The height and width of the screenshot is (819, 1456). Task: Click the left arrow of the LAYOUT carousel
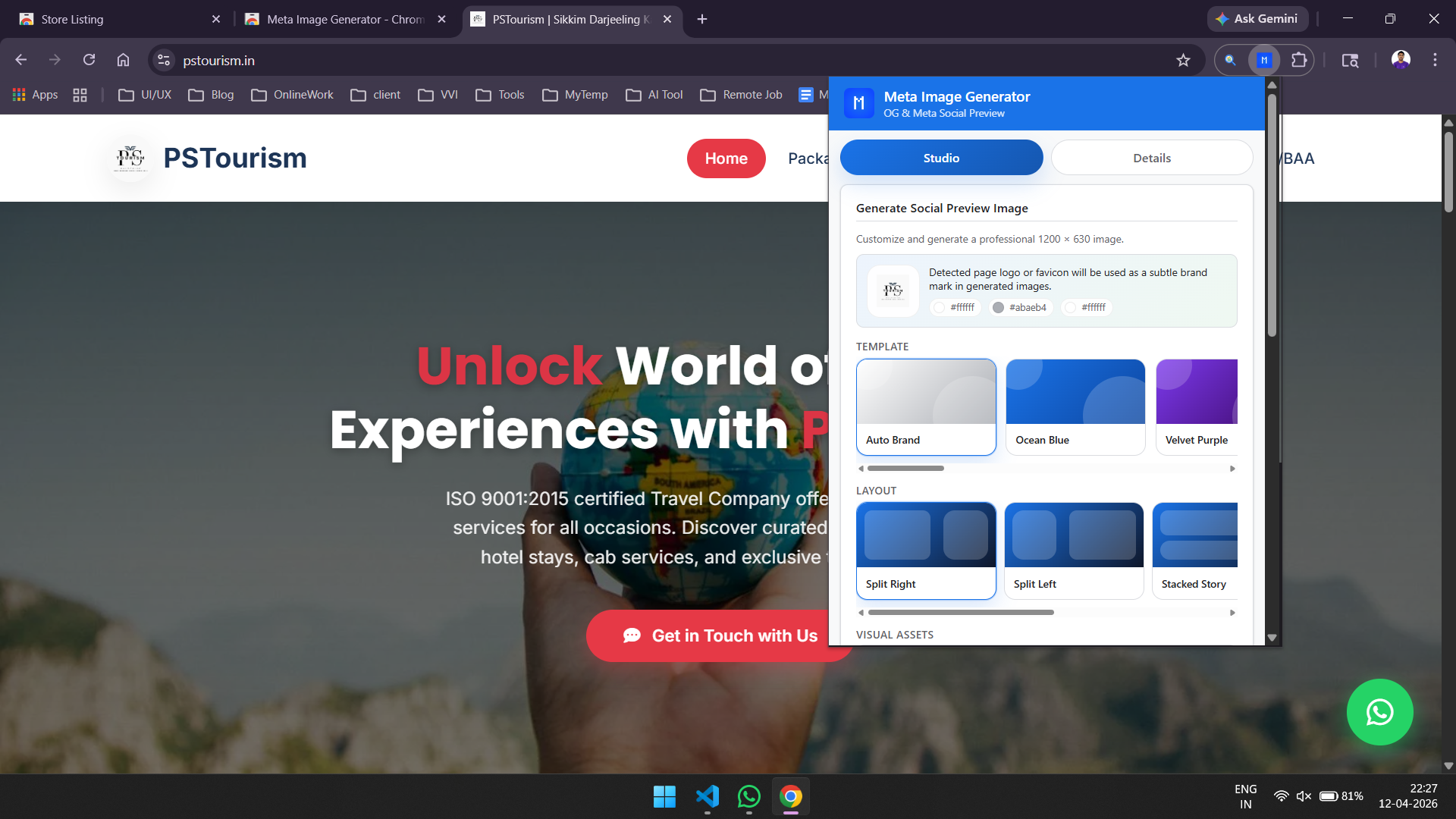tap(860, 612)
